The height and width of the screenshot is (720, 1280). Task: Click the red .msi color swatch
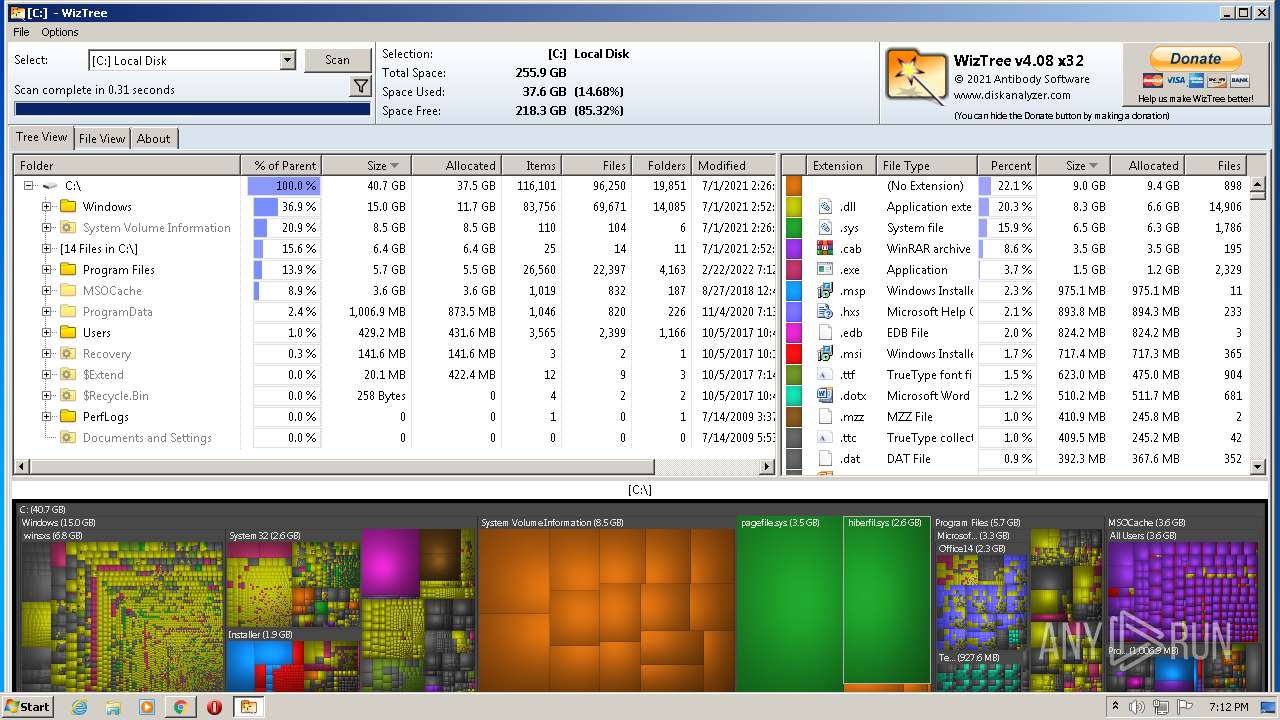pyautogui.click(x=794, y=354)
